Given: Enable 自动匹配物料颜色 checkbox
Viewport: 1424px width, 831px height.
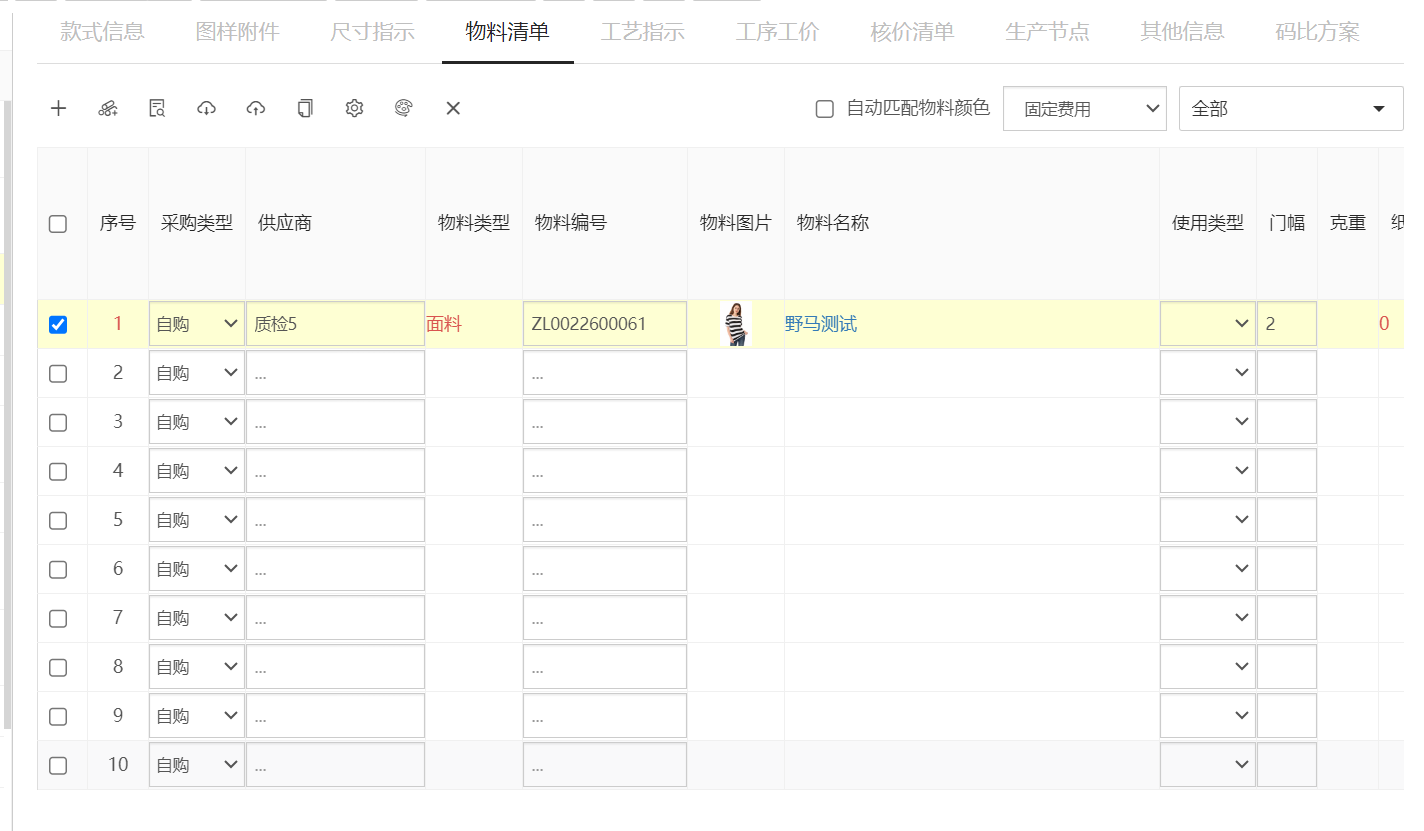Looking at the screenshot, I should (x=825, y=109).
